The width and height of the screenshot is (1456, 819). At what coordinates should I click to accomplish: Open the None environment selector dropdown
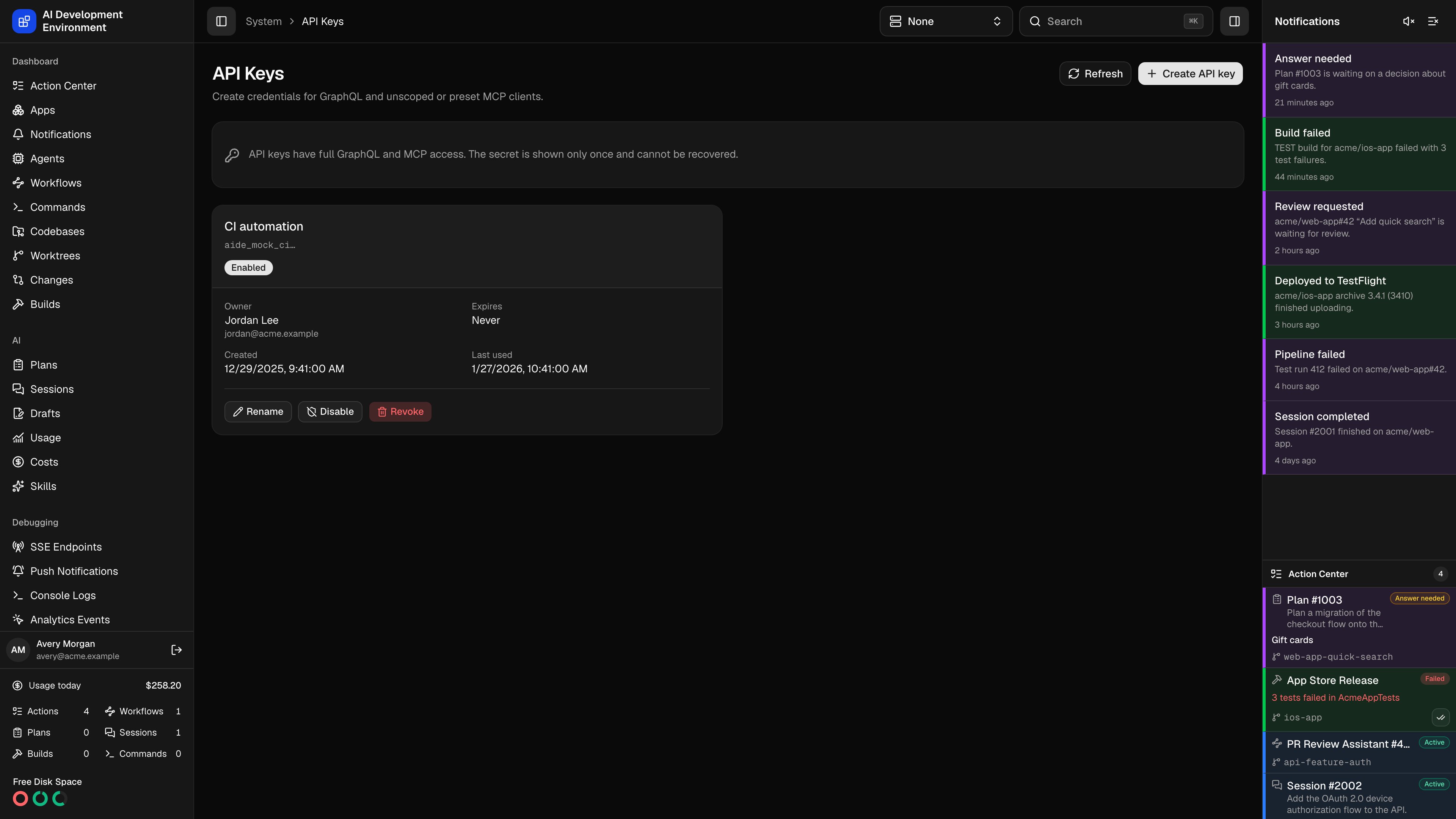(x=946, y=22)
